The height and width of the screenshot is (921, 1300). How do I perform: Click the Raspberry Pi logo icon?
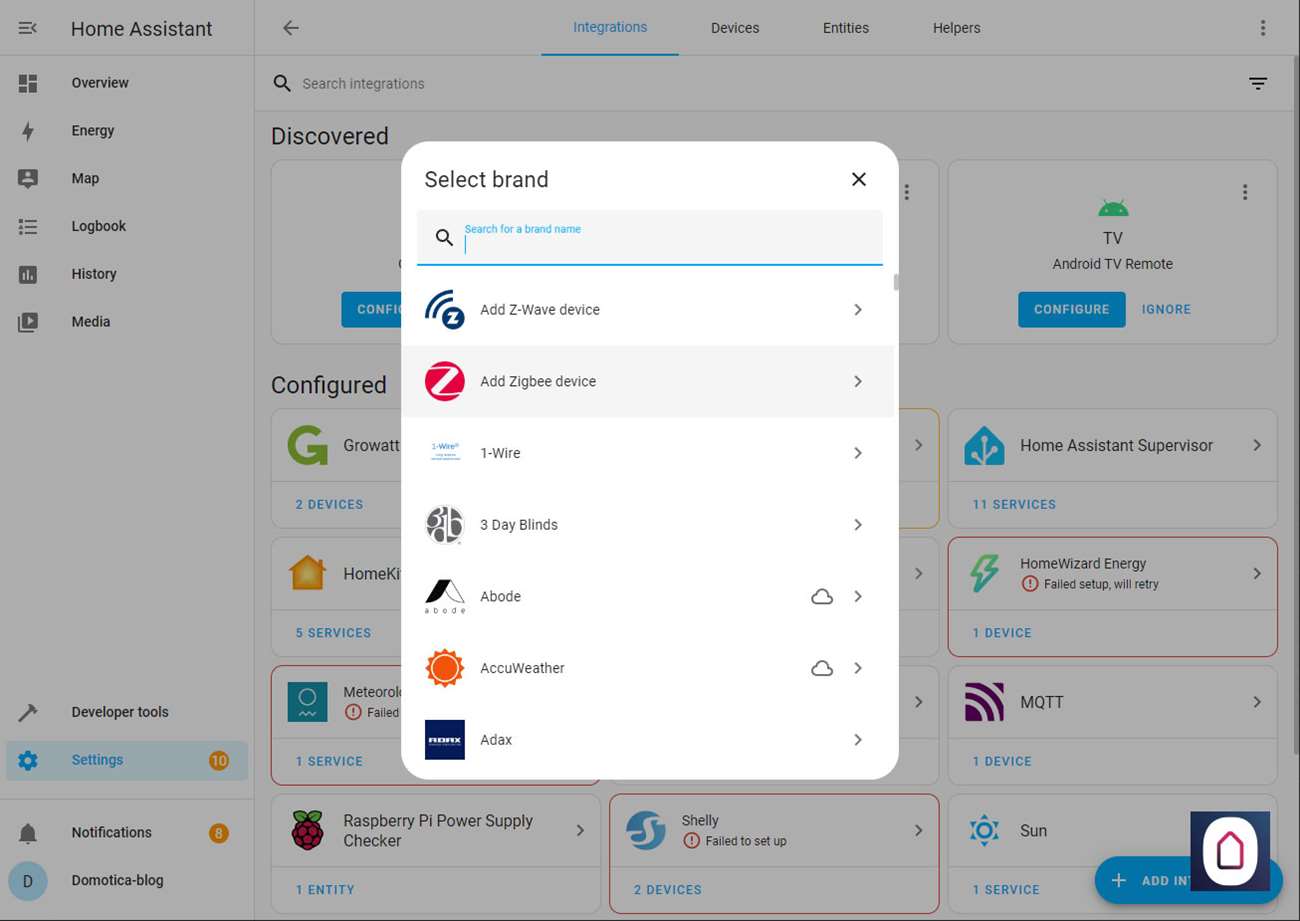click(308, 831)
